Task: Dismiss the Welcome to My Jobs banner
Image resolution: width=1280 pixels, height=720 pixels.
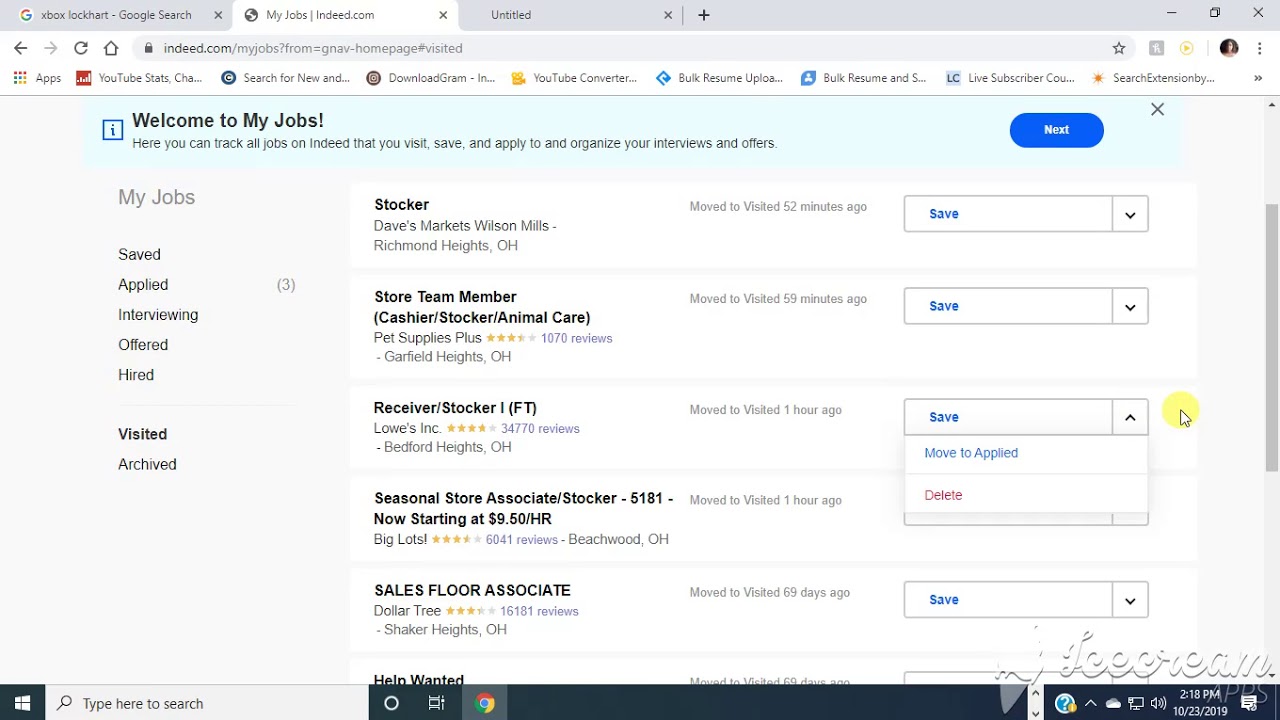Action: pyautogui.click(x=1157, y=110)
